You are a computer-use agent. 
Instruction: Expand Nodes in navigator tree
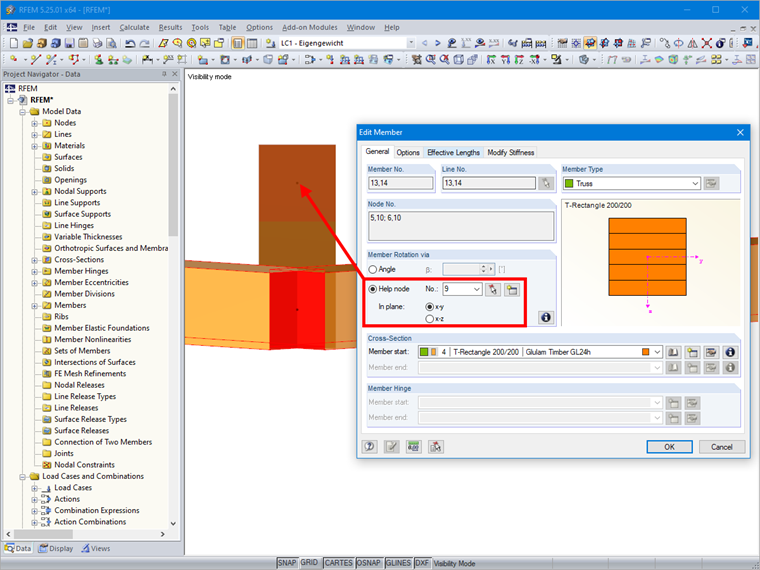click(x=34, y=123)
